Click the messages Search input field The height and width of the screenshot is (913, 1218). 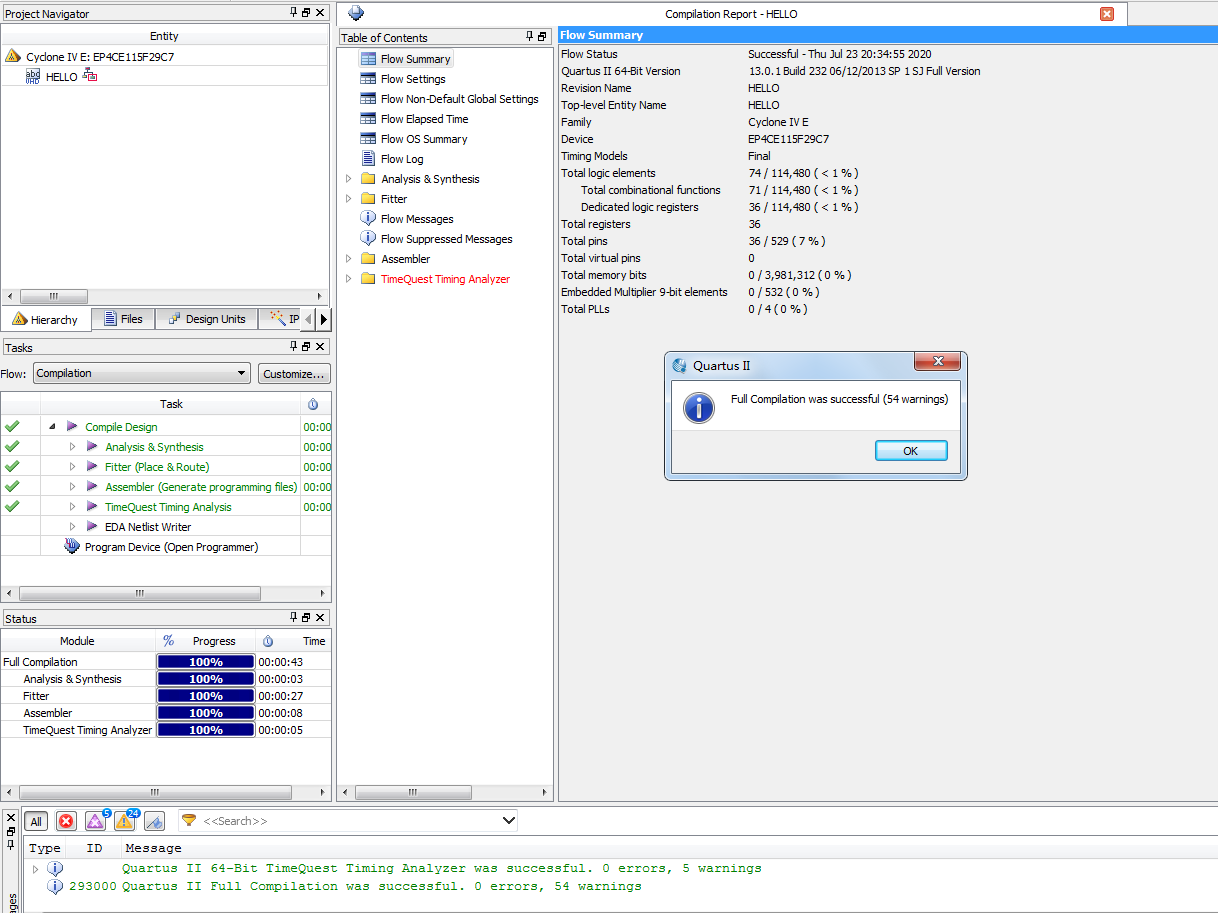point(350,821)
